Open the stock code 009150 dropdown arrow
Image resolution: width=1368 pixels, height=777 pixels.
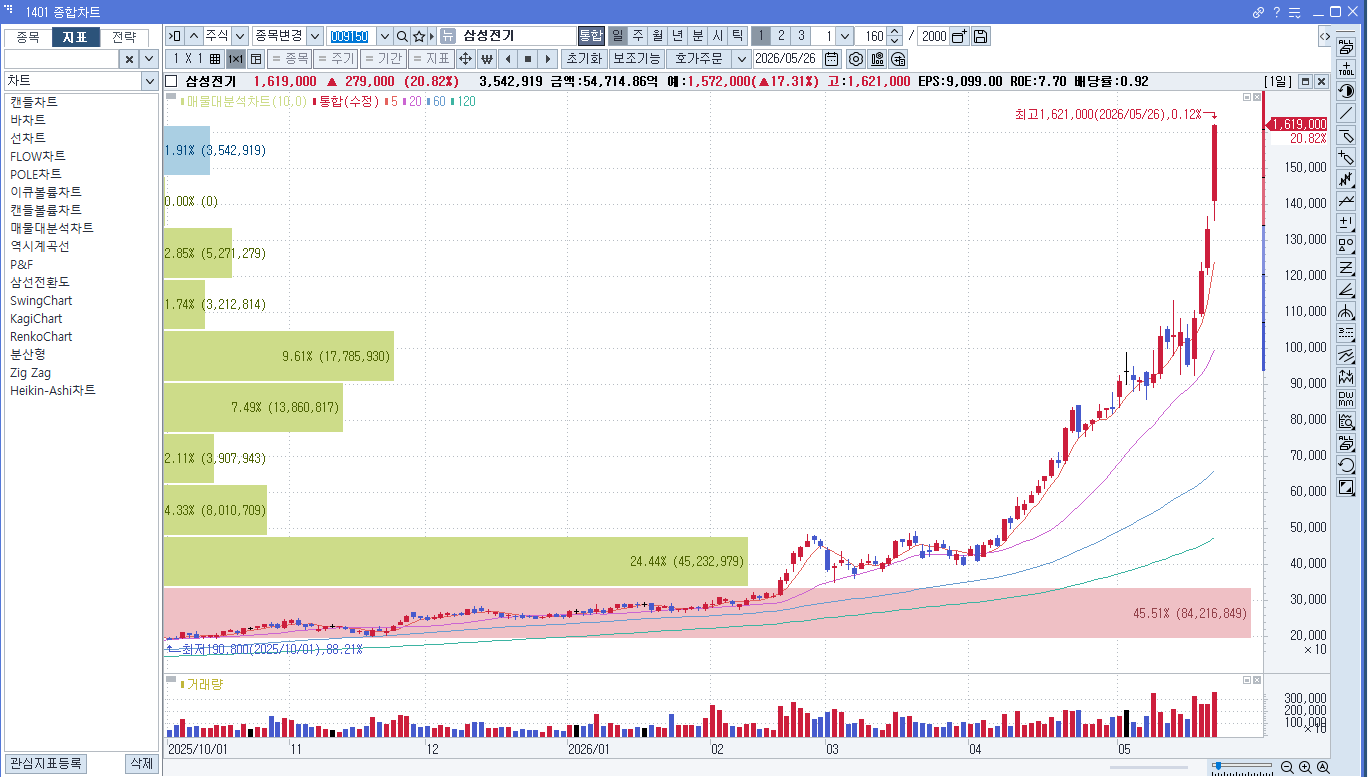click(384, 36)
